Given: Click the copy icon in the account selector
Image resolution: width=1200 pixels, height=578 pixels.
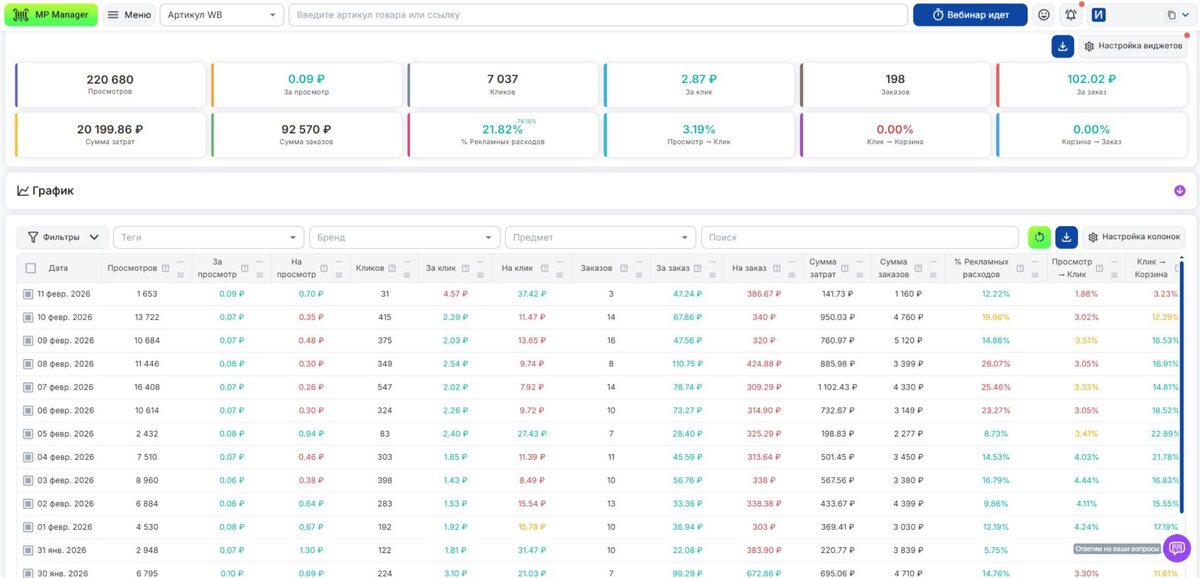Looking at the screenshot, I should (x=1172, y=15).
